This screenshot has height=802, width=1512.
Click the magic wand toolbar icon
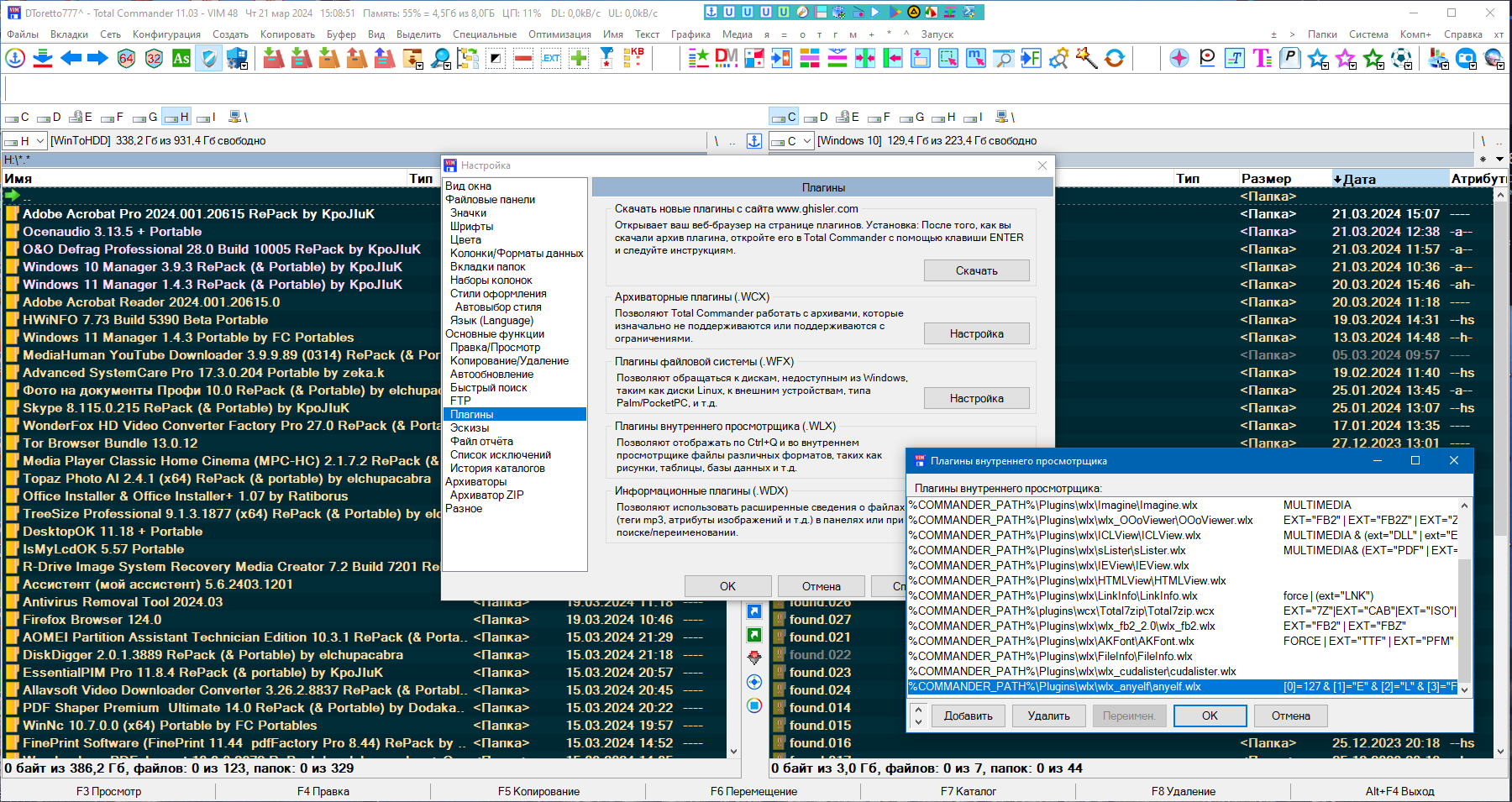click(x=1087, y=59)
